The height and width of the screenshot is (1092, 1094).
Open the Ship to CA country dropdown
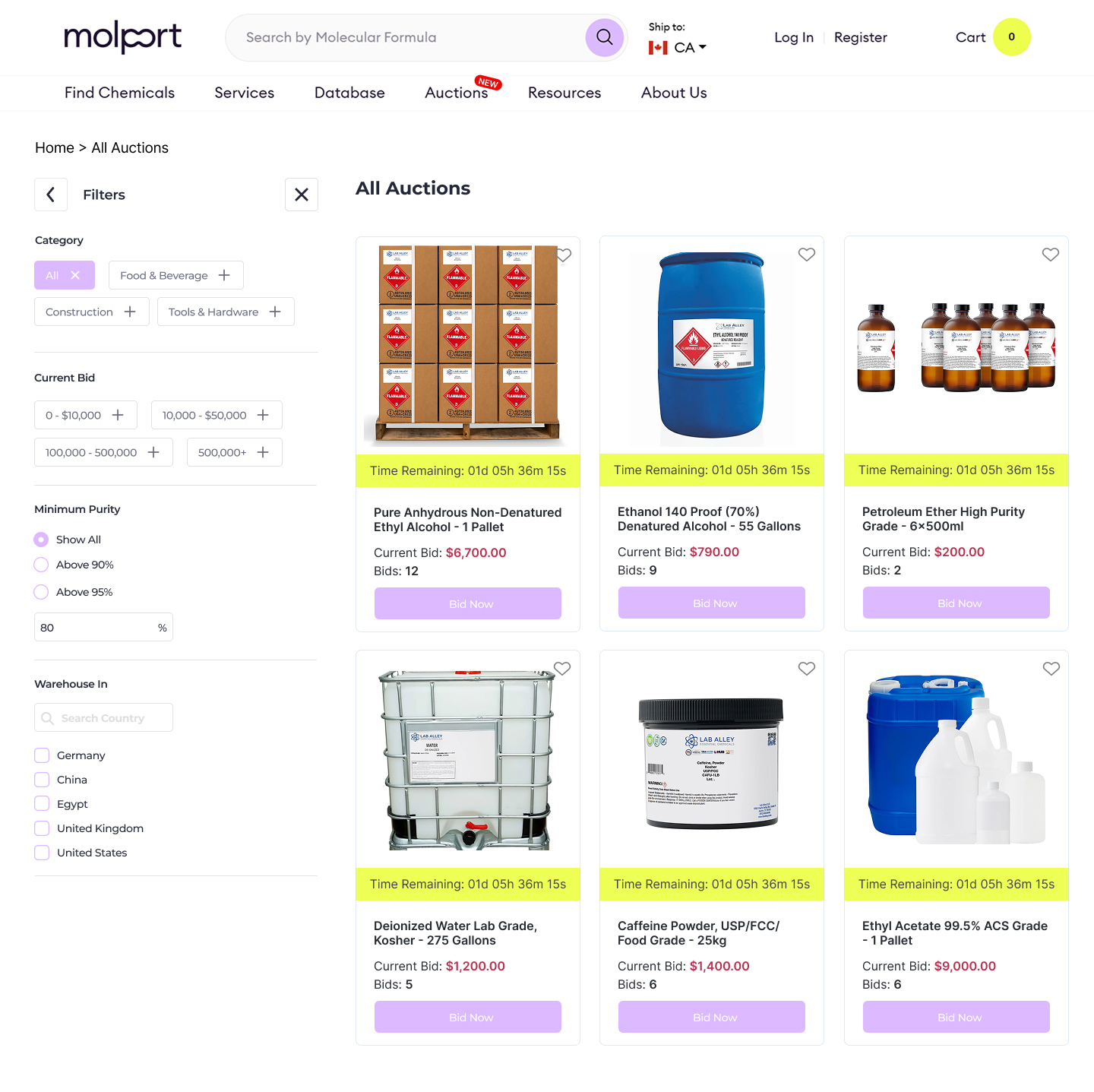coord(678,47)
